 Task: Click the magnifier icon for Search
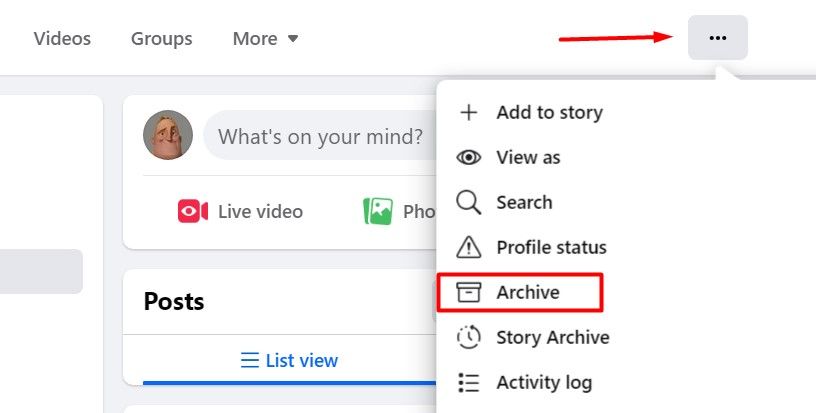(x=468, y=202)
